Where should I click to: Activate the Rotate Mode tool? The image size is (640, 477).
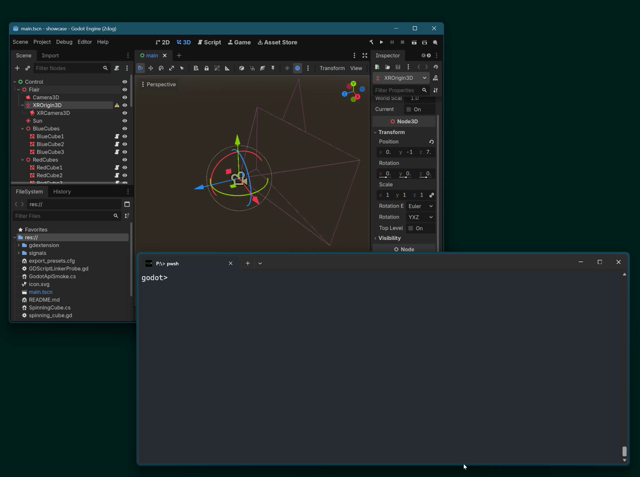[161, 68]
